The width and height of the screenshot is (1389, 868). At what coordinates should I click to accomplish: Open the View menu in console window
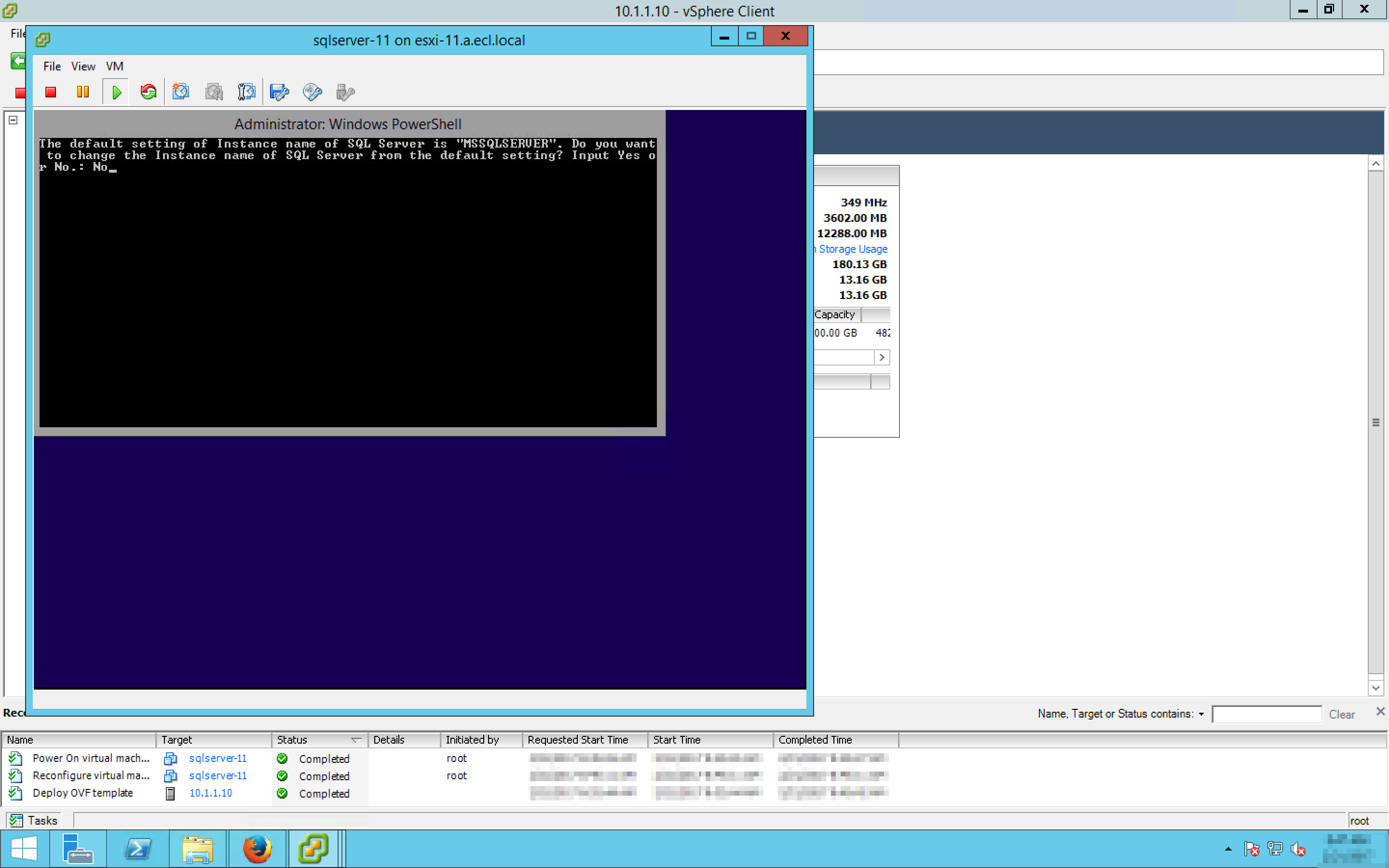(x=83, y=67)
